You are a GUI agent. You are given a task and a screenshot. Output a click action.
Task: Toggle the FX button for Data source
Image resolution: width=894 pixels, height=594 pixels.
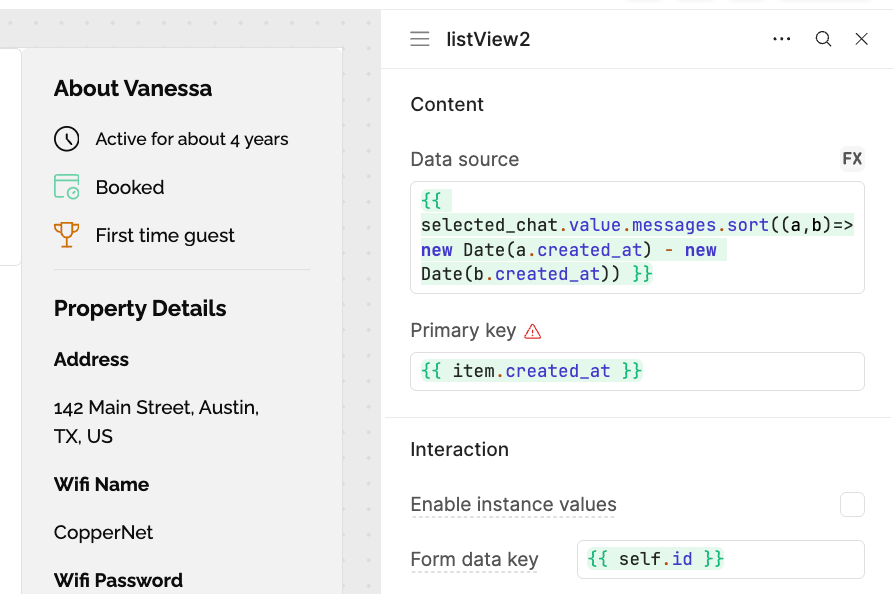tap(852, 158)
